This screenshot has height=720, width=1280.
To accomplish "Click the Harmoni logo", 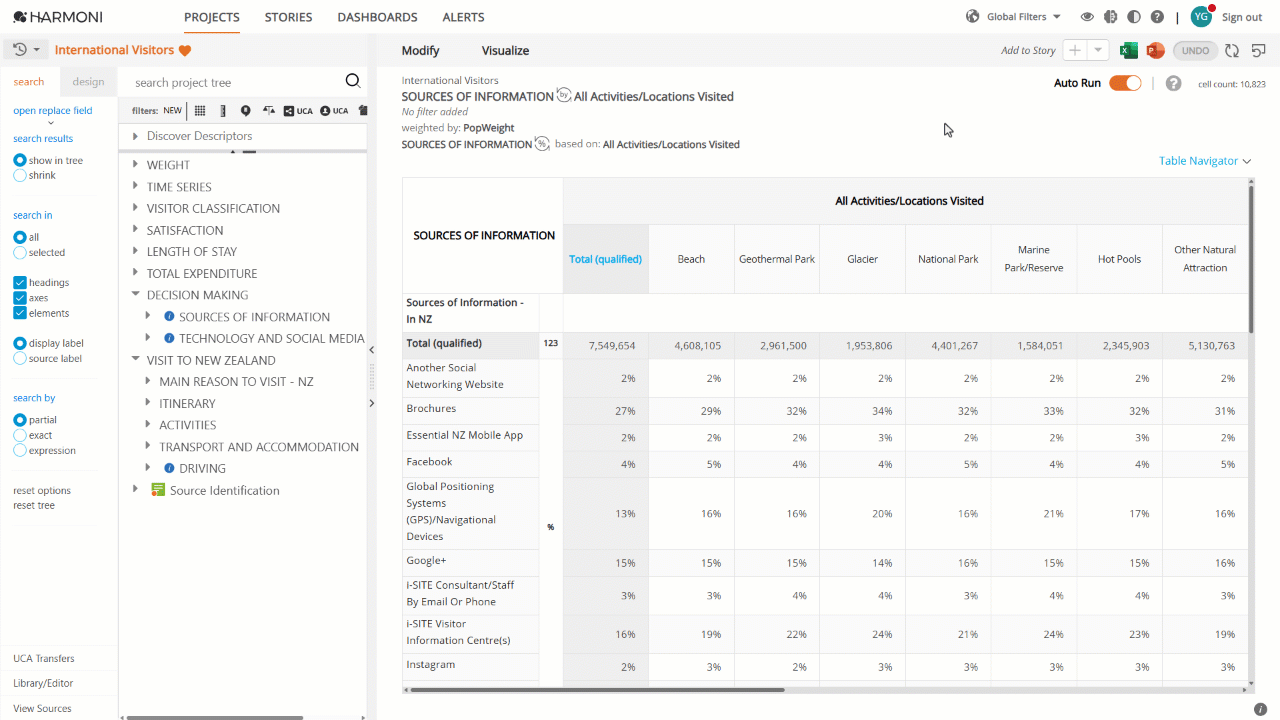I will point(58,17).
